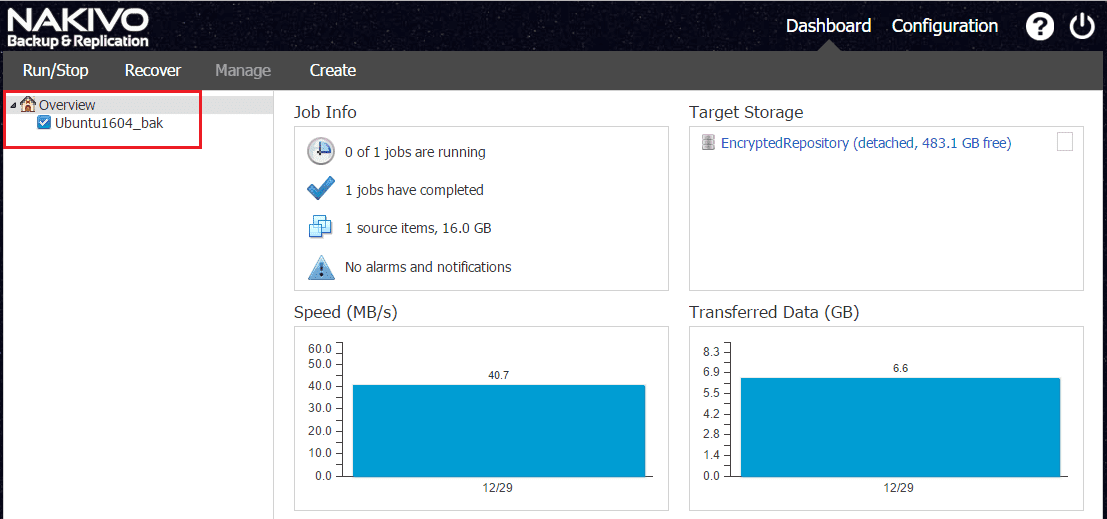Image resolution: width=1107 pixels, height=519 pixels.
Task: Select the Ubuntu1604_bak job
Action: pos(109,123)
